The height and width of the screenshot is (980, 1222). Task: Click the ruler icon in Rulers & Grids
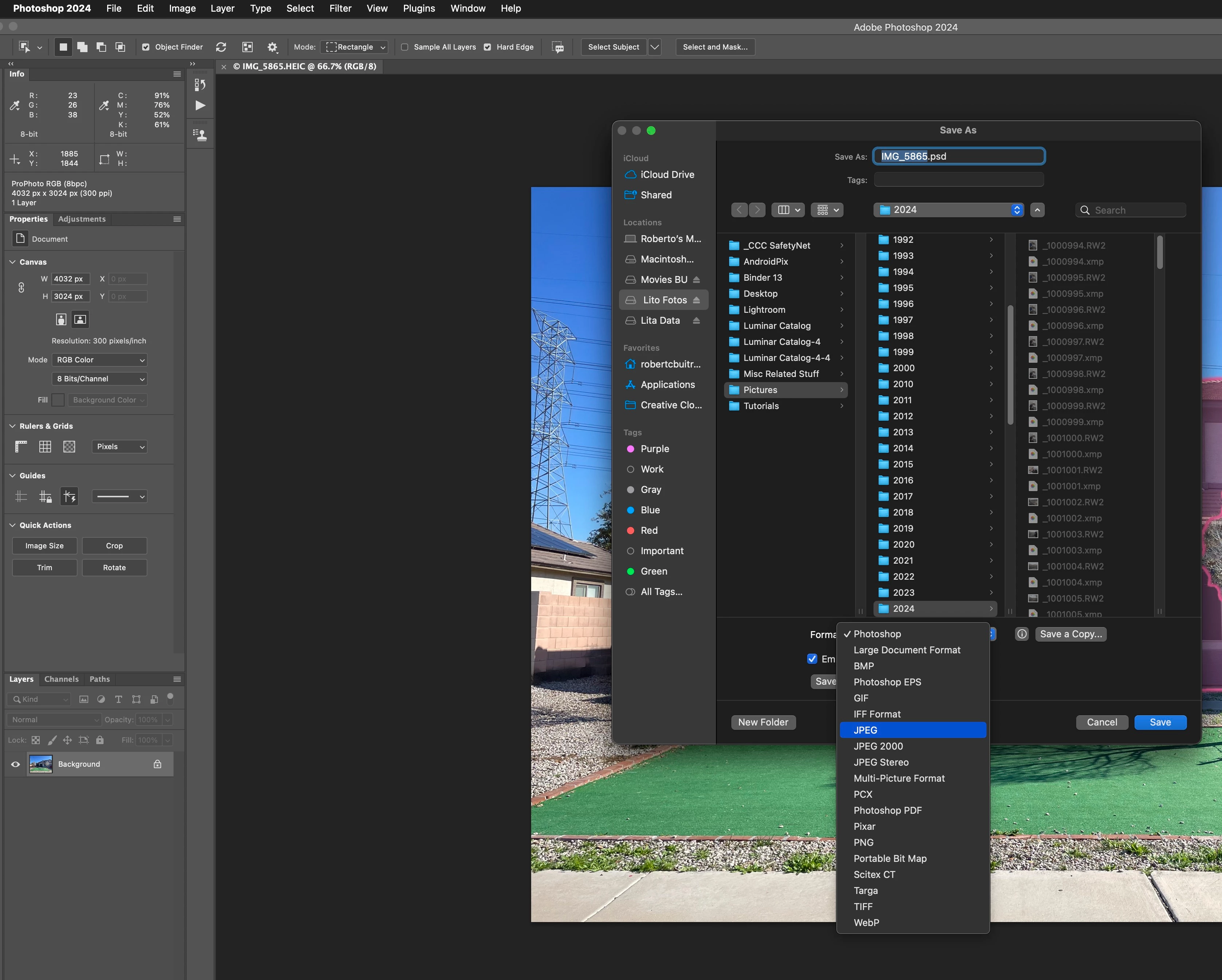21,447
